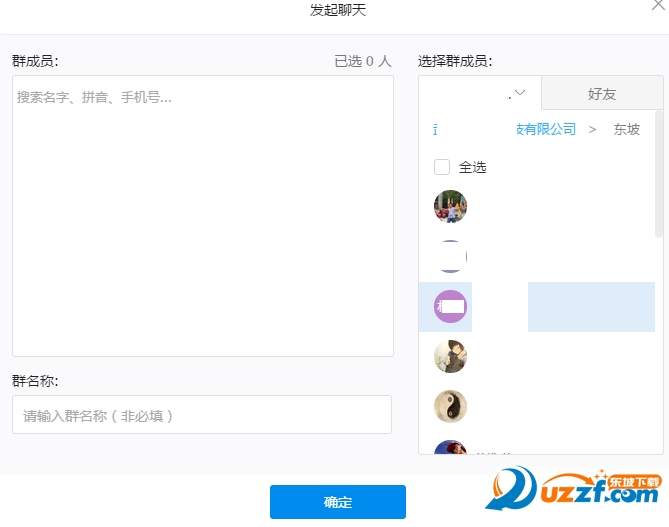Focus the member search field 搜索名字、拼音、手机号

(x=200, y=98)
